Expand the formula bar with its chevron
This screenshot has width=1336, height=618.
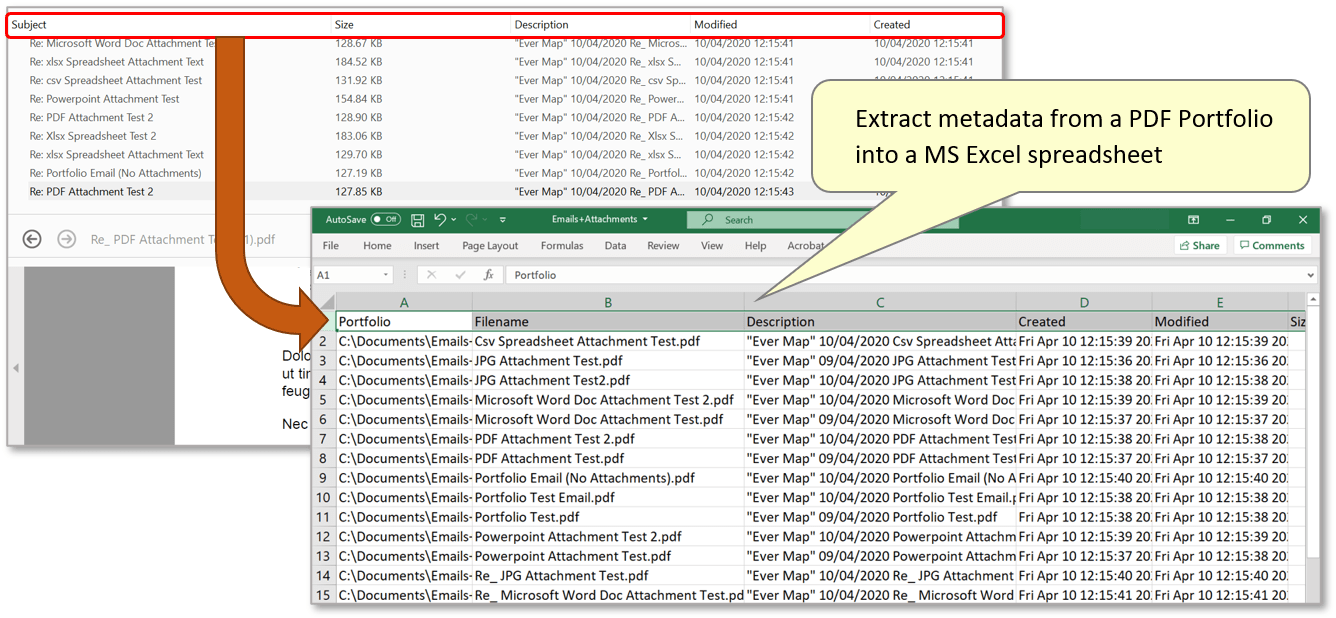pos(1310,275)
